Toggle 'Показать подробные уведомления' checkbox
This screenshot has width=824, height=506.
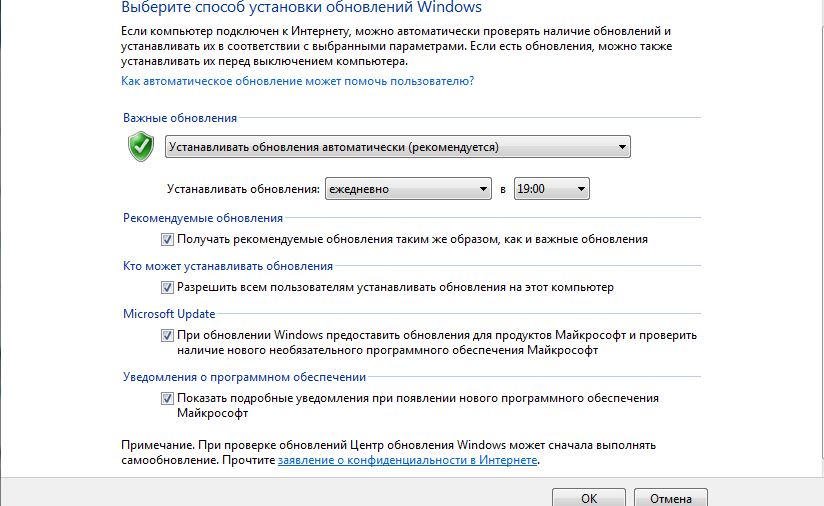(167, 399)
